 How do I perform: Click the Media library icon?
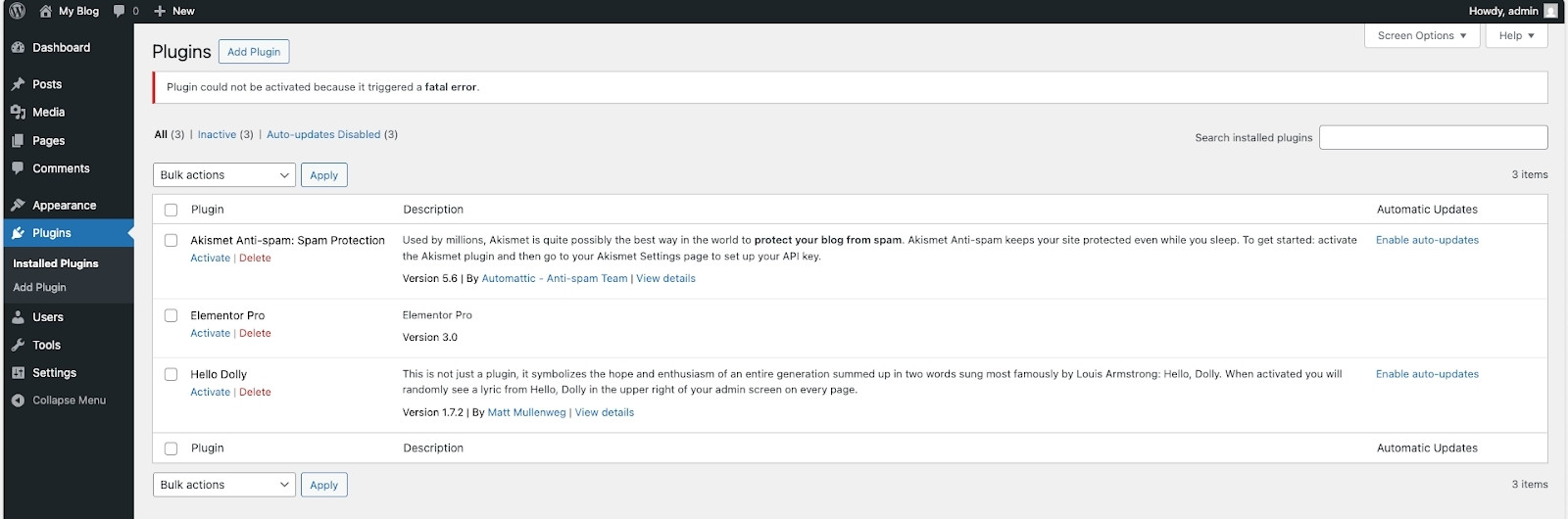tap(18, 112)
